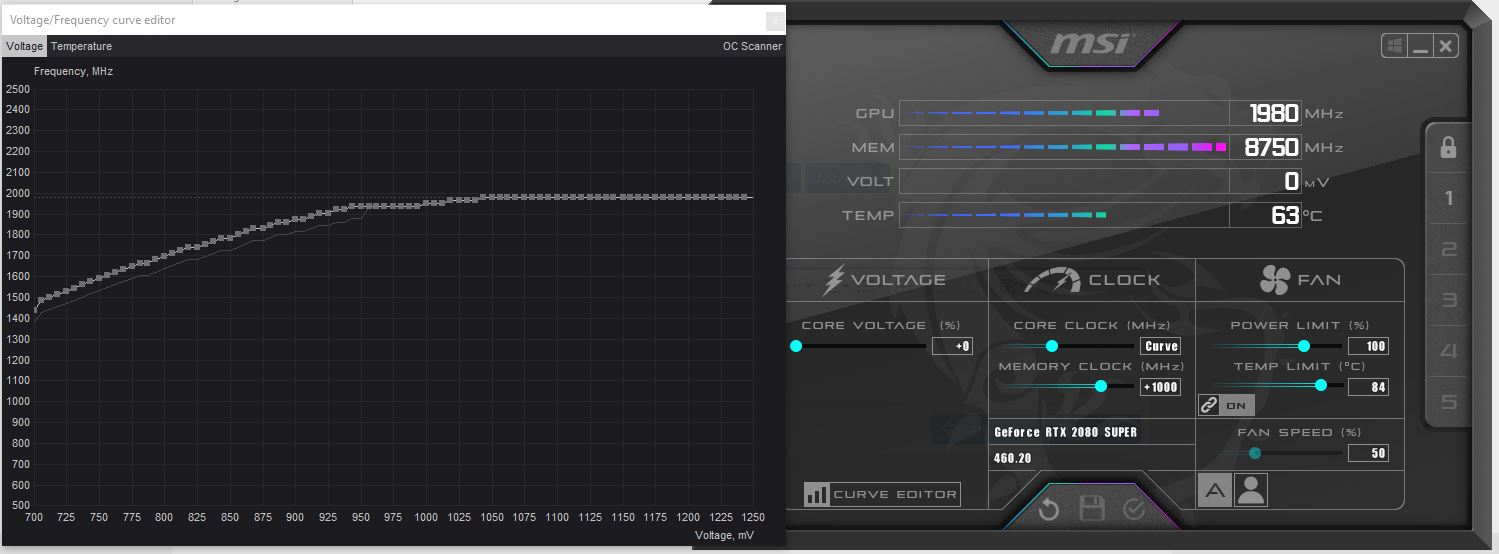Click the save profile floppy icon
The image size is (1499, 554).
click(x=1091, y=509)
